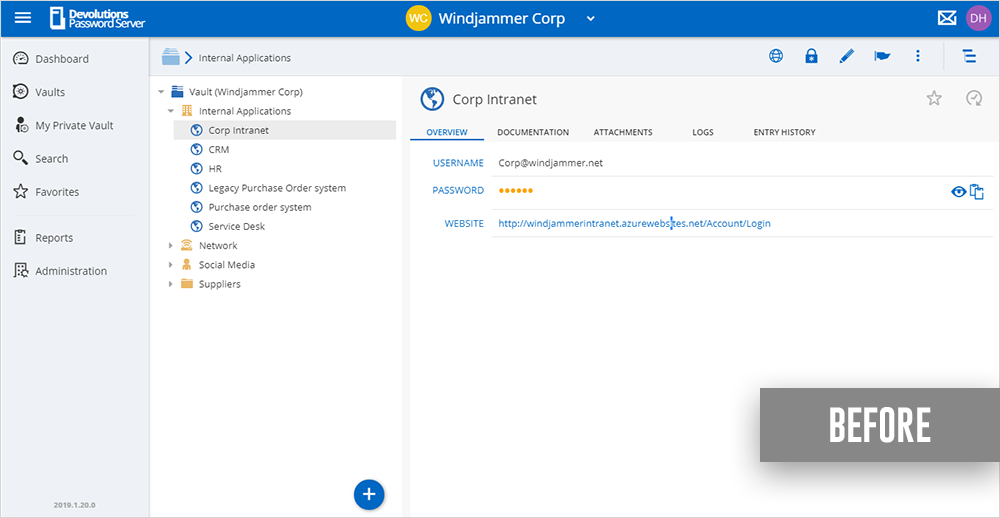This screenshot has width=1000, height=518.
Task: Expand the Network folder
Action: tap(170, 246)
